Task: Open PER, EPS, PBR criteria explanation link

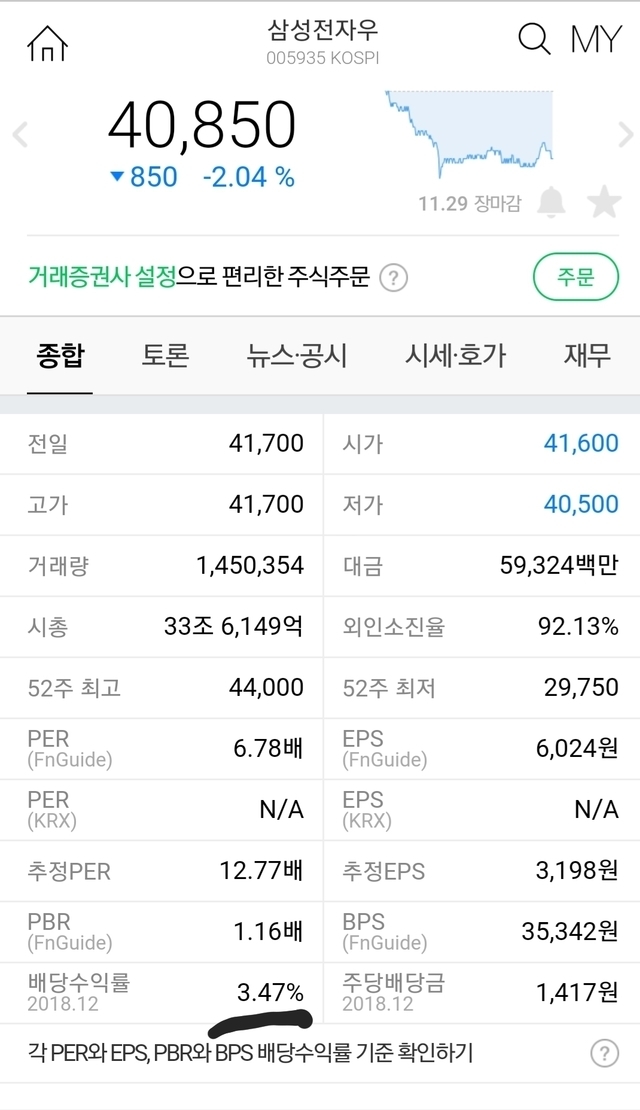Action: tap(251, 1053)
